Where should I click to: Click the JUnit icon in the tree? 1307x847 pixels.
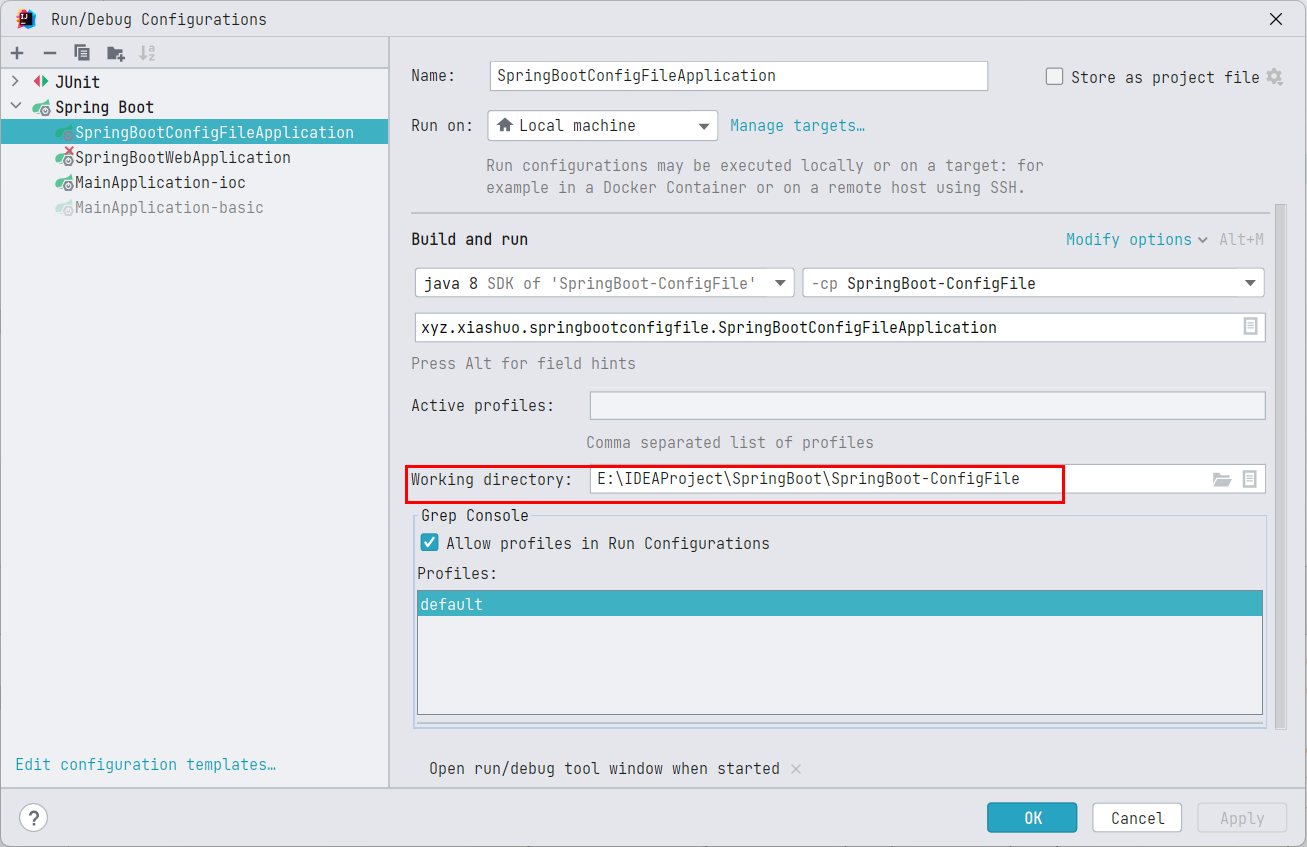click(41, 82)
